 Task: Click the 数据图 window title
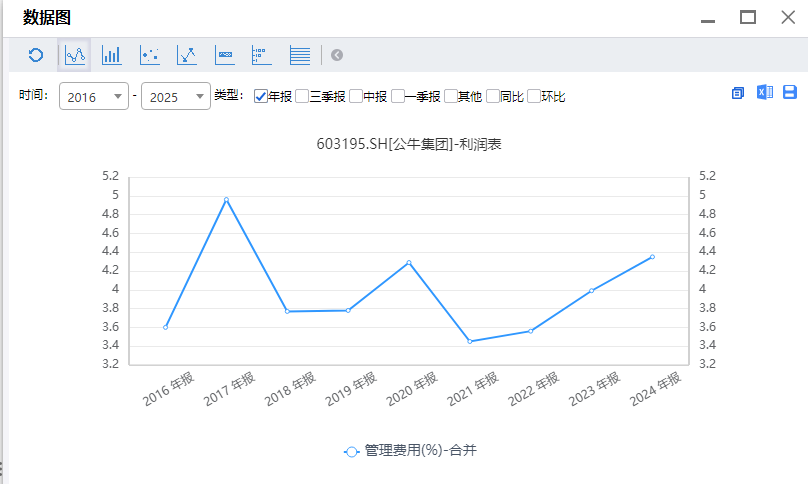pos(47,18)
